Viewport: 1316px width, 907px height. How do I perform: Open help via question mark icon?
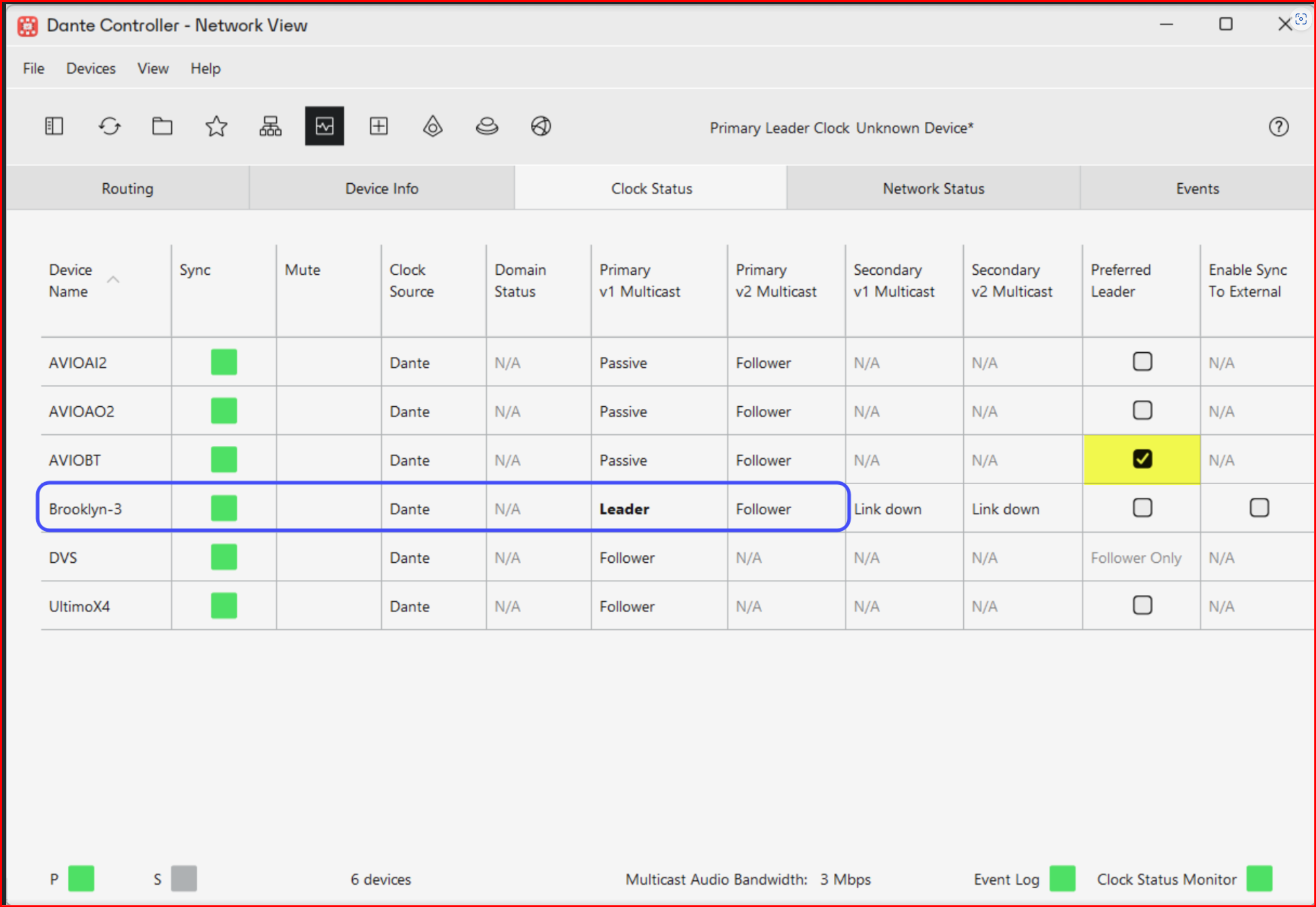1279,127
